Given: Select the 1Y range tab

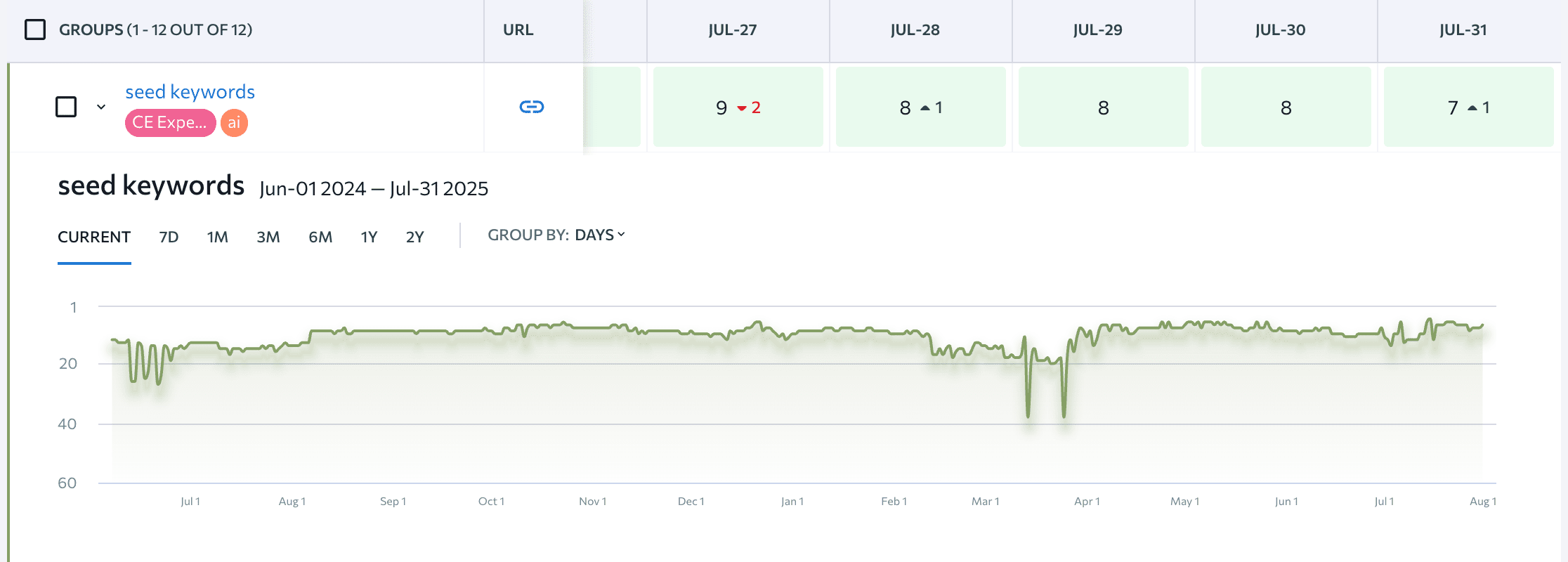Looking at the screenshot, I should [x=369, y=237].
